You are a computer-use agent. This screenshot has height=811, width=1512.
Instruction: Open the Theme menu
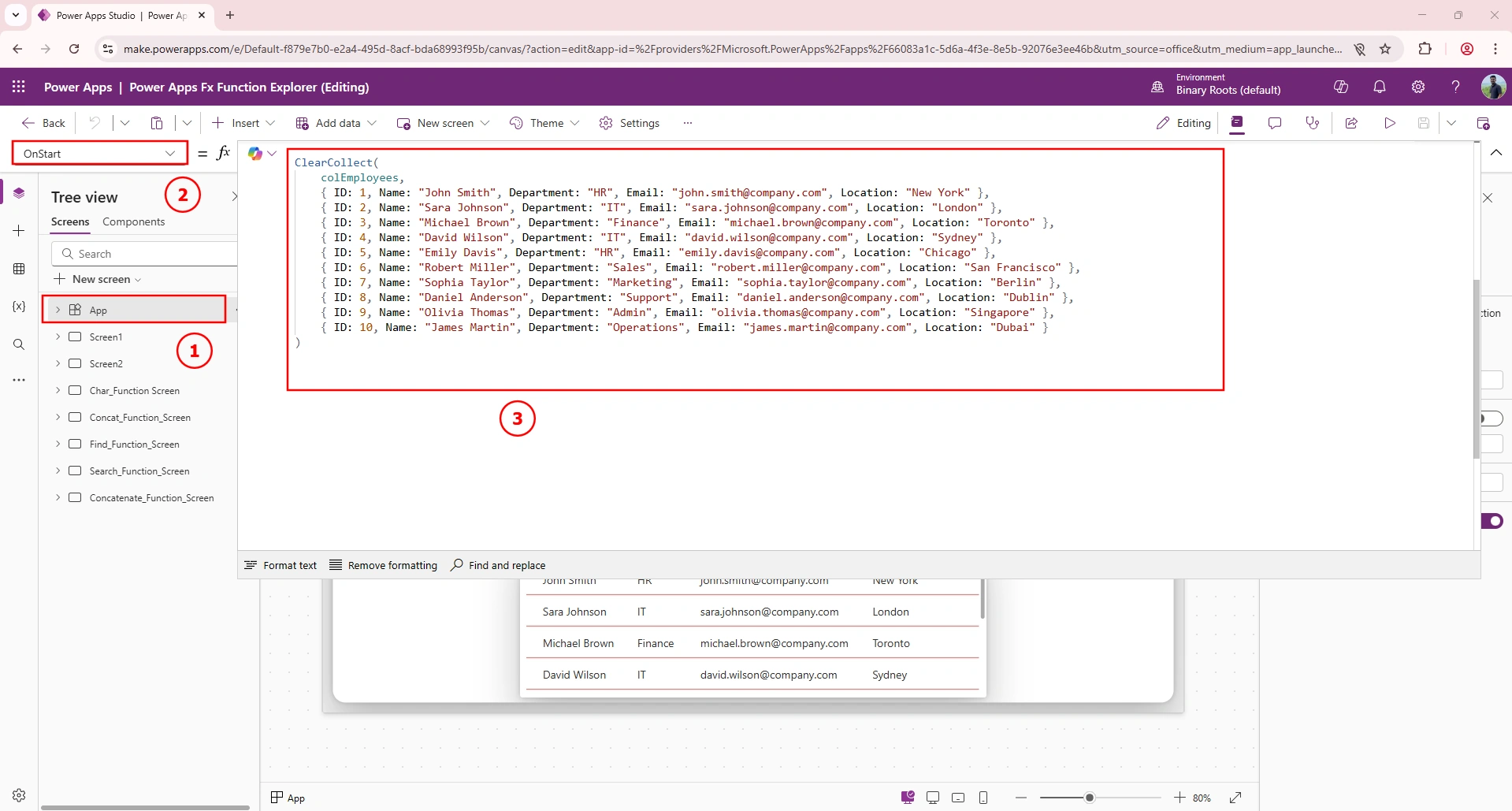tap(544, 123)
